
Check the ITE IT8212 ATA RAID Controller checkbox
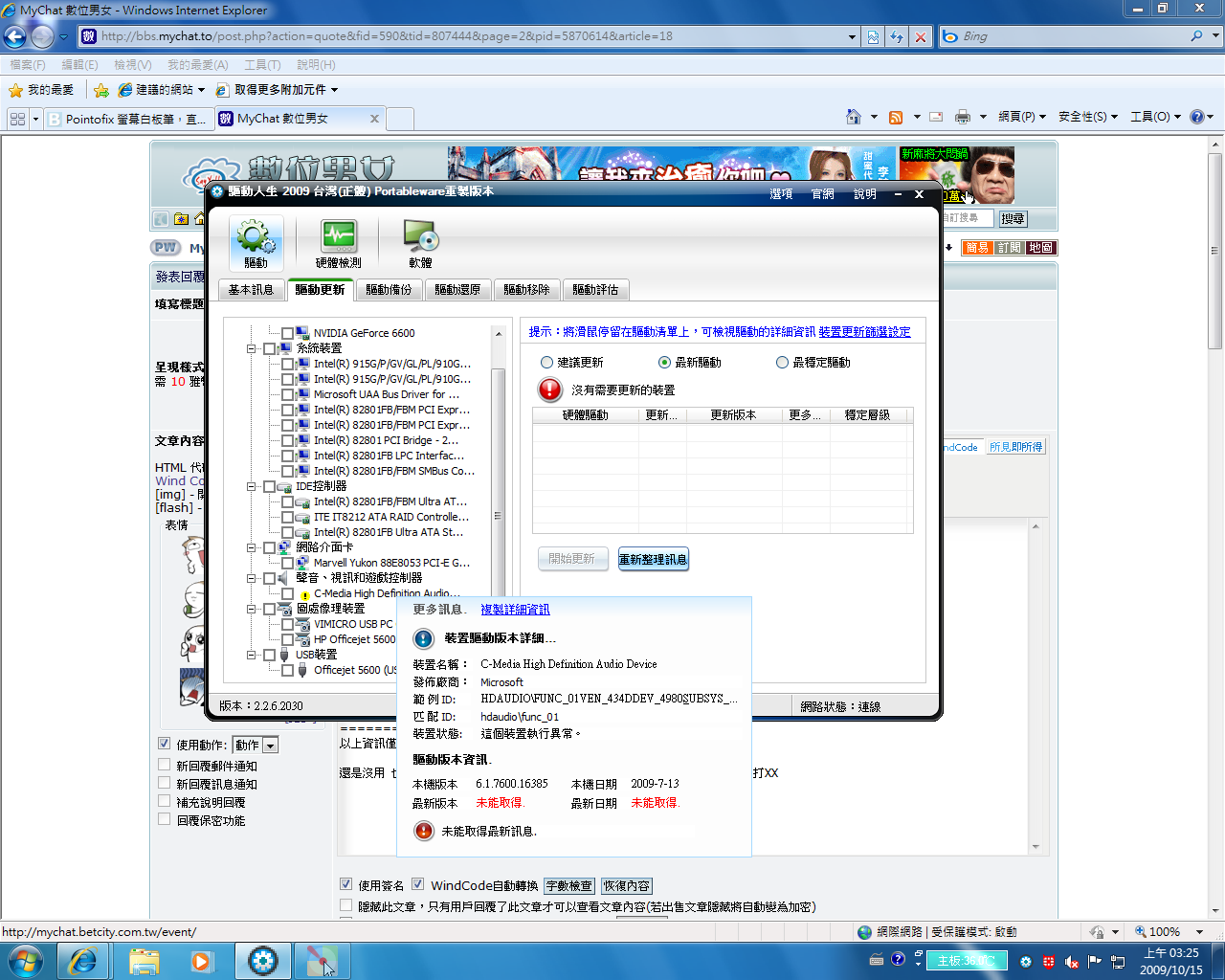(287, 517)
